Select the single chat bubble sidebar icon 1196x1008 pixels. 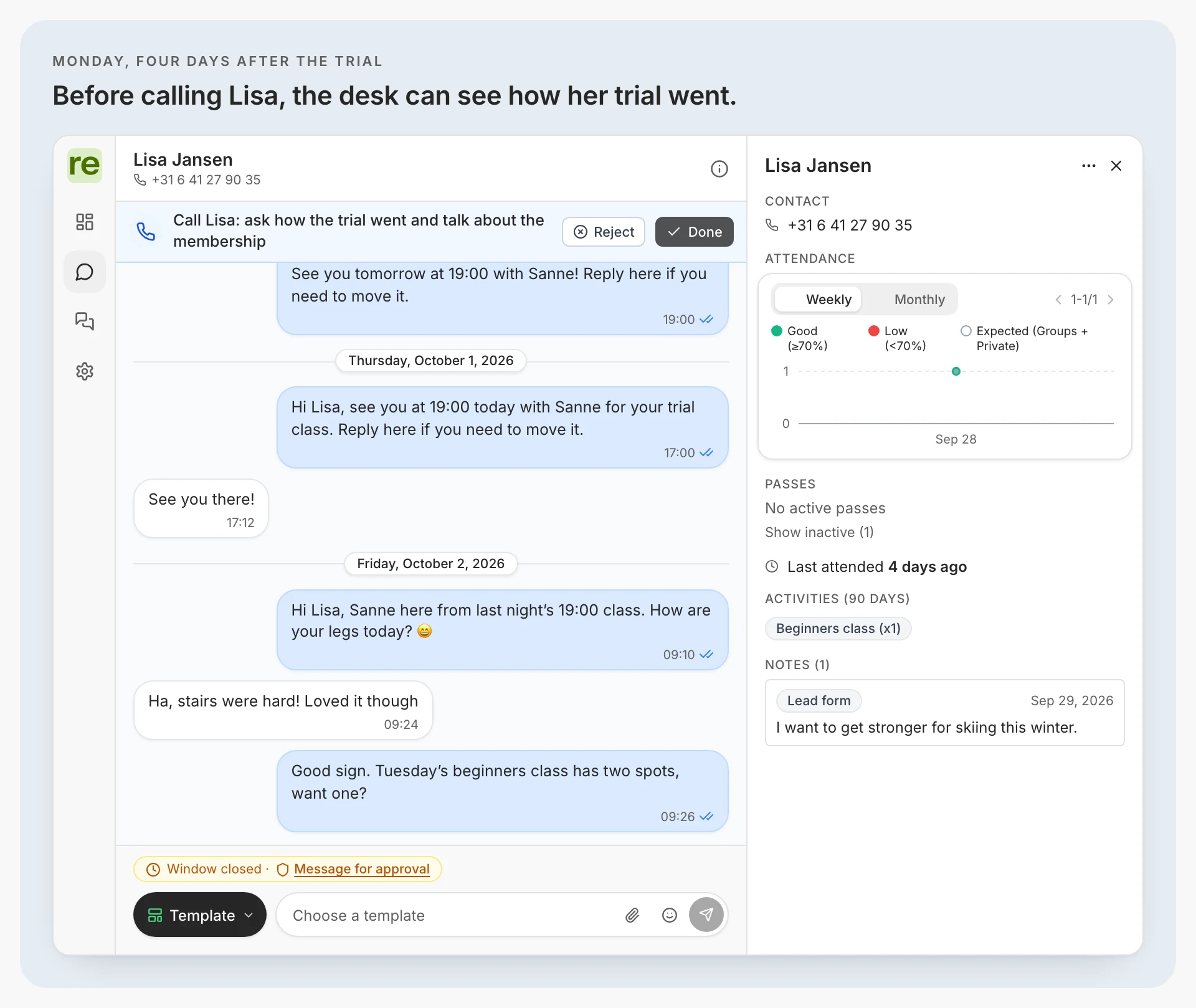84,272
